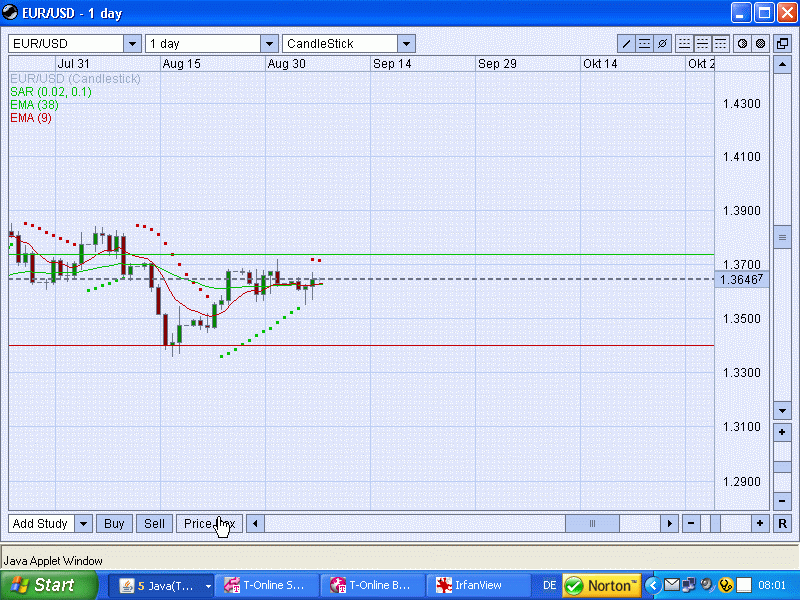Image resolution: width=800 pixels, height=600 pixels.
Task: Click the horizontal zoom plus button
Action: [760, 523]
